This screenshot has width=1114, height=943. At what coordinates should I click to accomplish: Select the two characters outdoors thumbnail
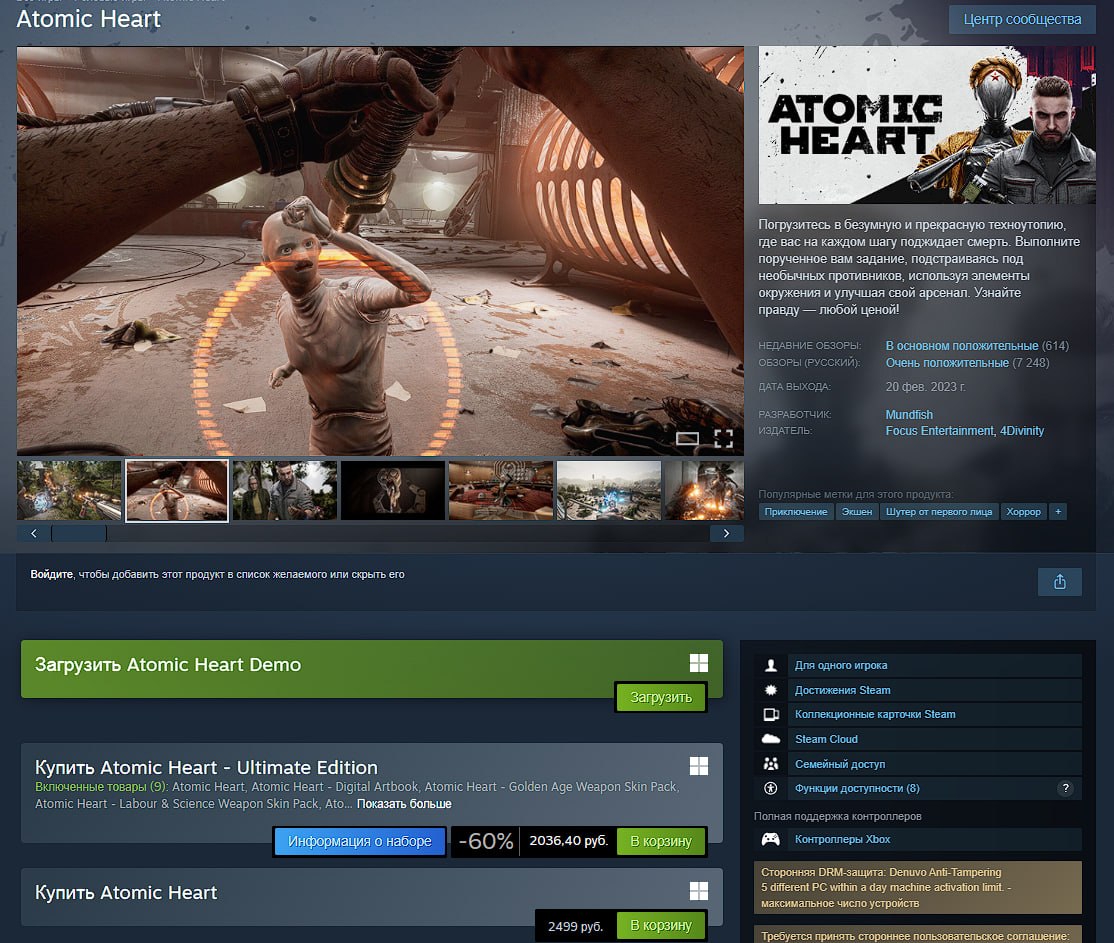pyautogui.click(x=285, y=490)
